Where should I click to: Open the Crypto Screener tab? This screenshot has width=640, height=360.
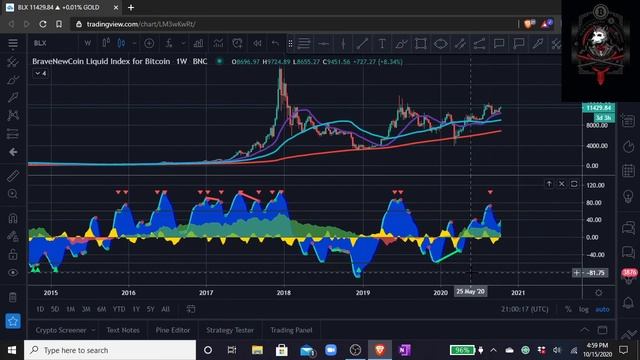tap(61, 330)
